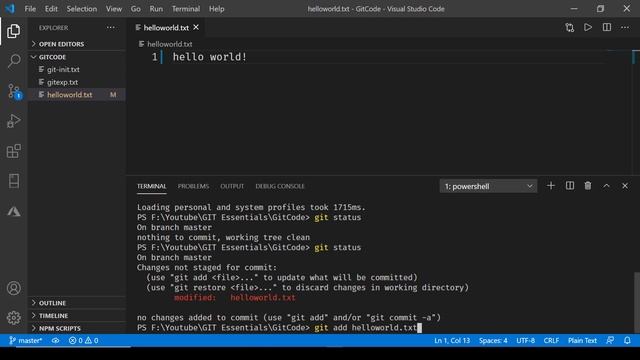Click the feedback icon in status bar

point(610,340)
